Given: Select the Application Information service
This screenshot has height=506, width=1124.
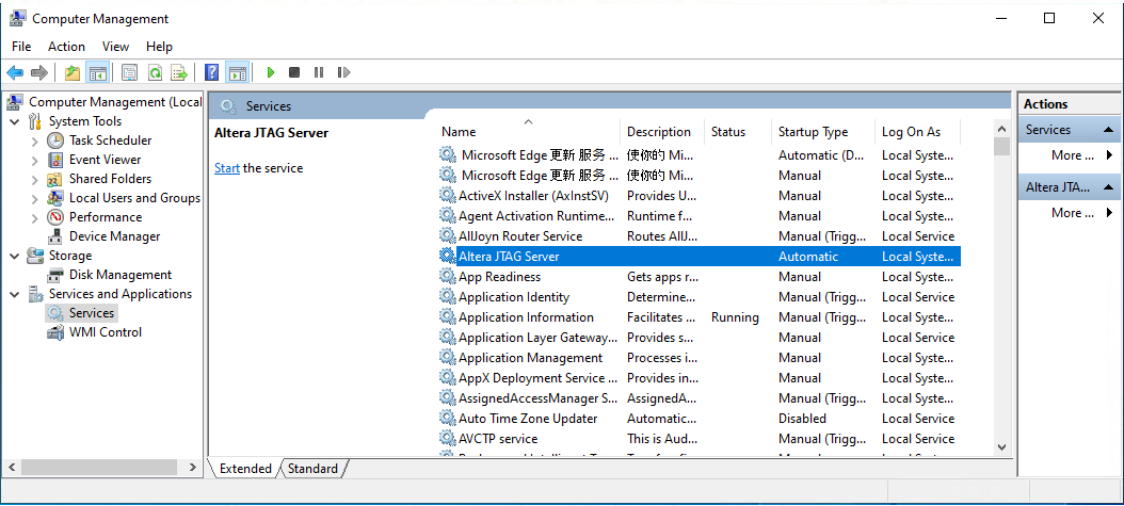Looking at the screenshot, I should [699, 318].
